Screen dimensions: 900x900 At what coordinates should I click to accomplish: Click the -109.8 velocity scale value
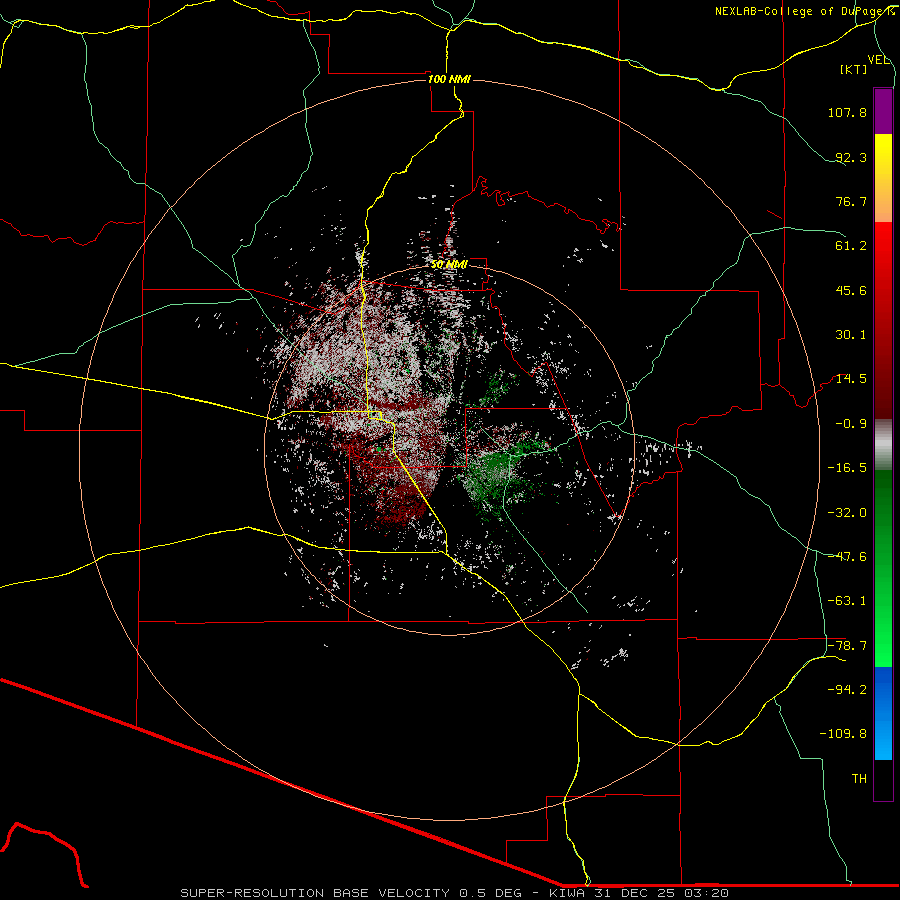coord(843,734)
